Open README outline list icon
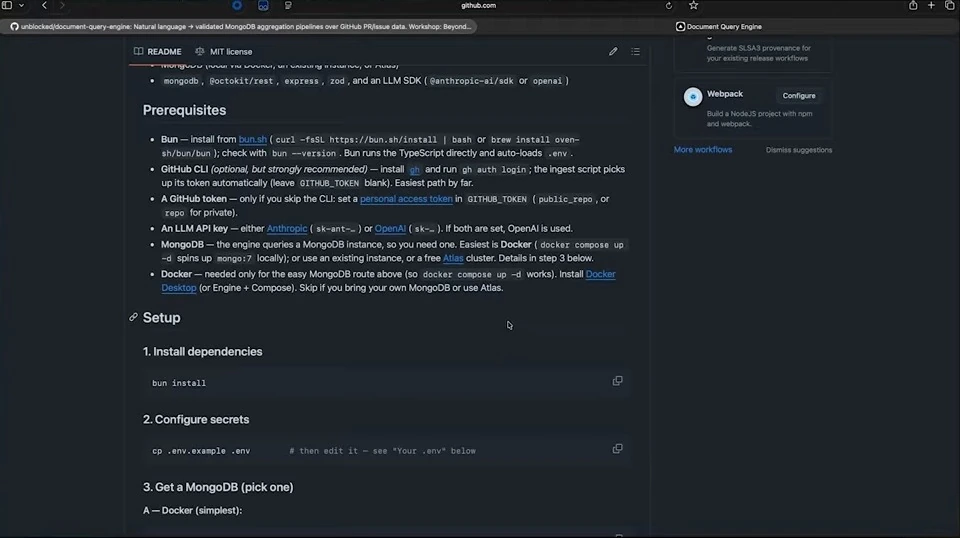The width and height of the screenshot is (960, 538). click(x=636, y=51)
